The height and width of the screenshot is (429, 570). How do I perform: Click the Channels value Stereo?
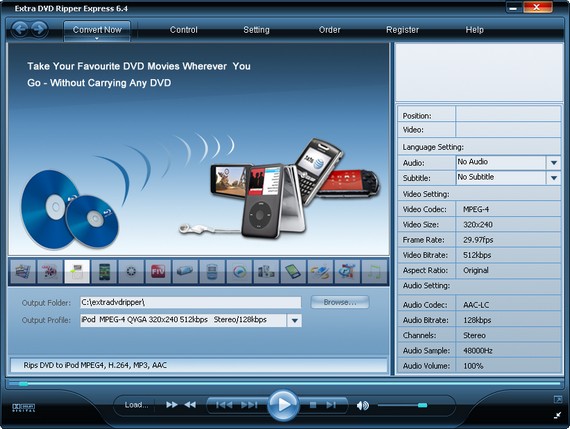coord(474,336)
